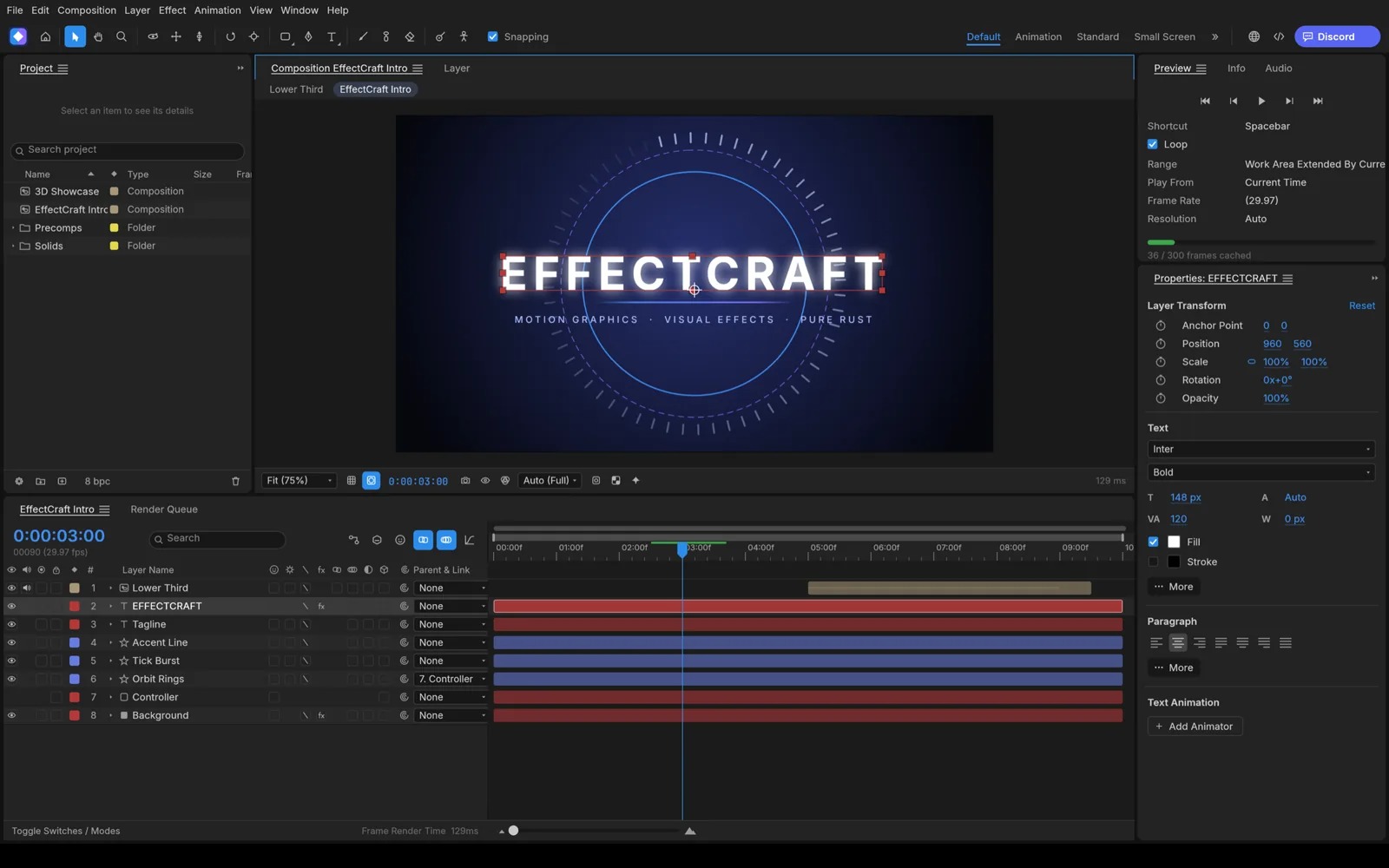Hide the Orbit Rings layer
Screen dimensions: 1389x868
pos(11,679)
